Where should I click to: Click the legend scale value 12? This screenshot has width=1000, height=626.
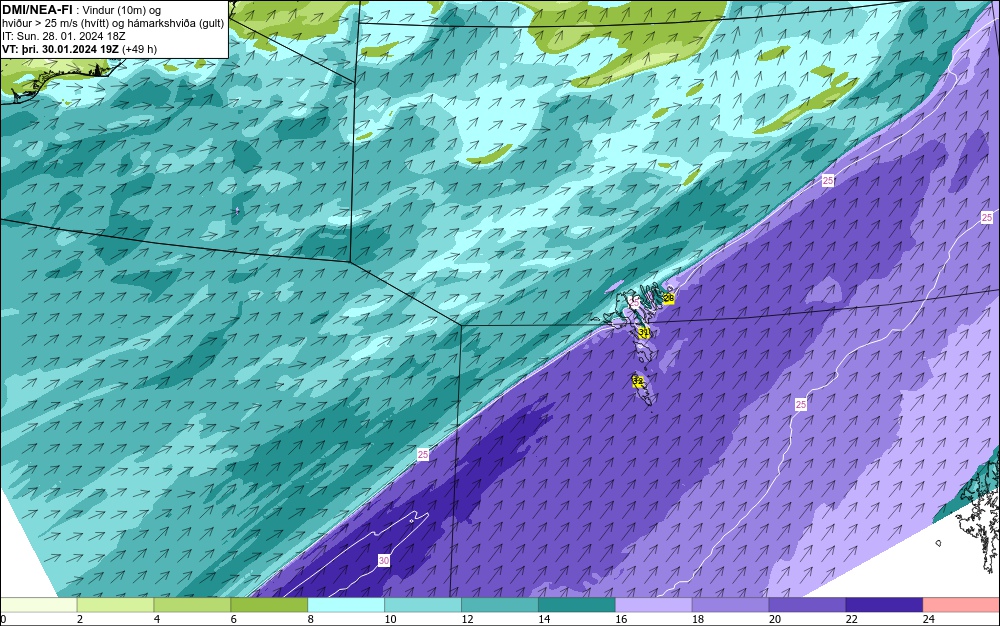coord(467,619)
